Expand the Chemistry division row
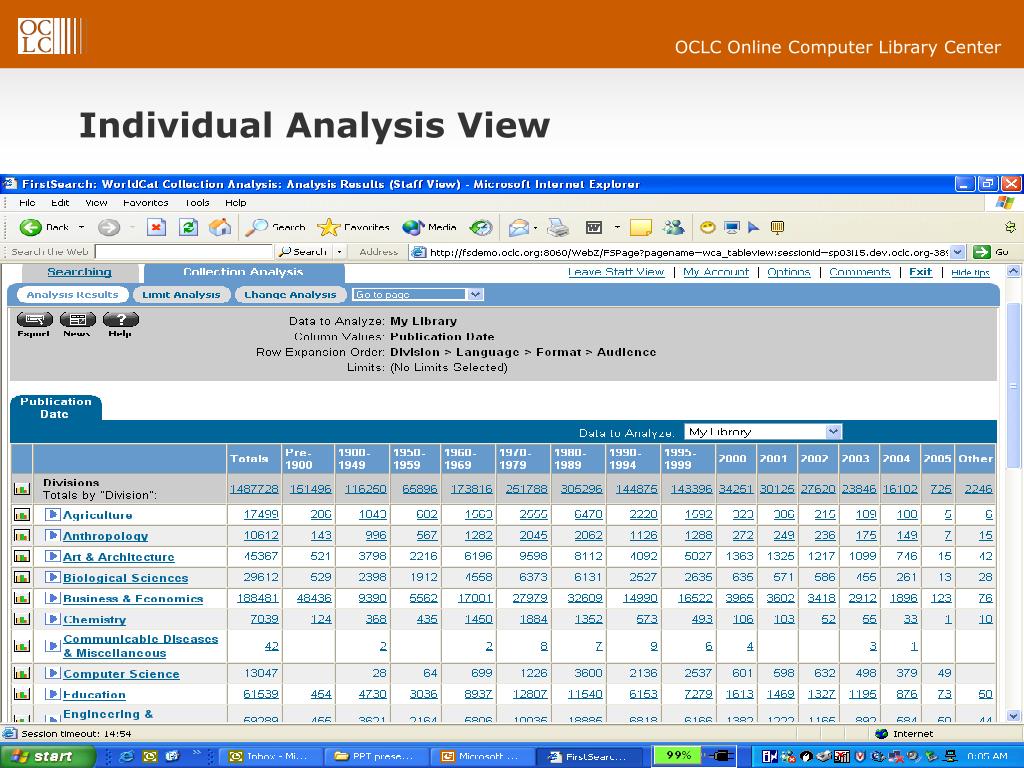Image resolution: width=1024 pixels, height=768 pixels. pos(53,619)
